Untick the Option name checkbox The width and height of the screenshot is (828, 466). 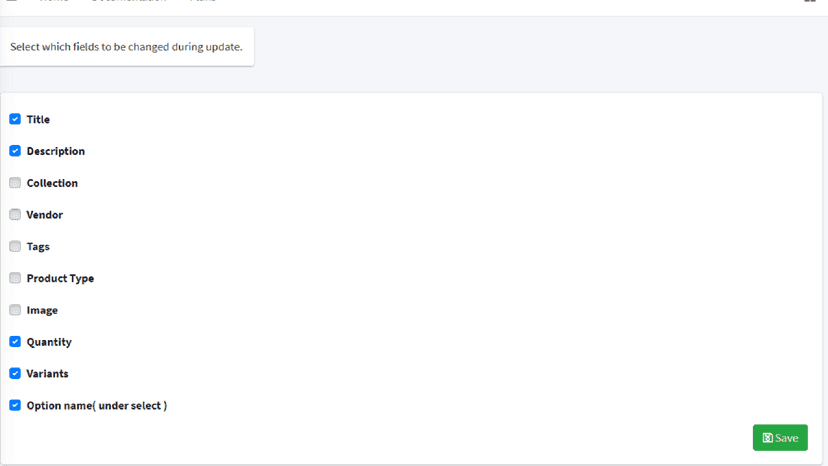click(x=15, y=405)
